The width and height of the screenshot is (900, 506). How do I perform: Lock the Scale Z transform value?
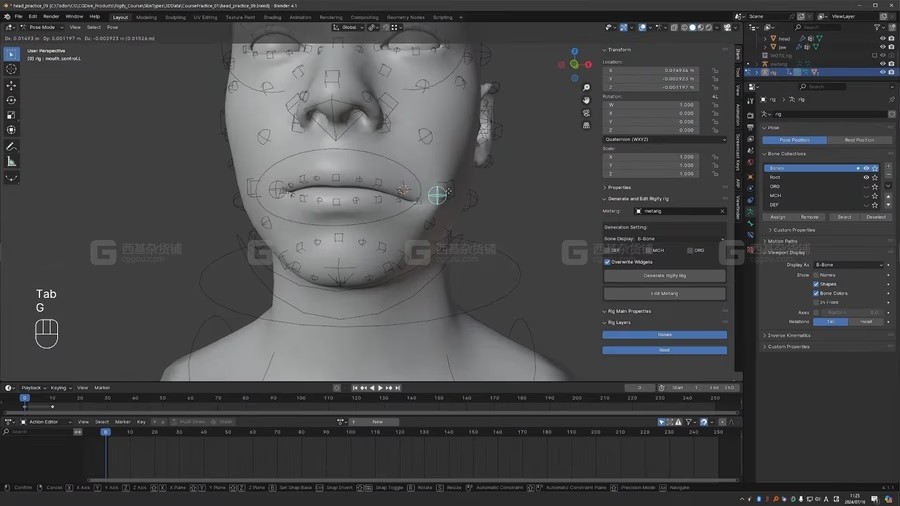715,174
